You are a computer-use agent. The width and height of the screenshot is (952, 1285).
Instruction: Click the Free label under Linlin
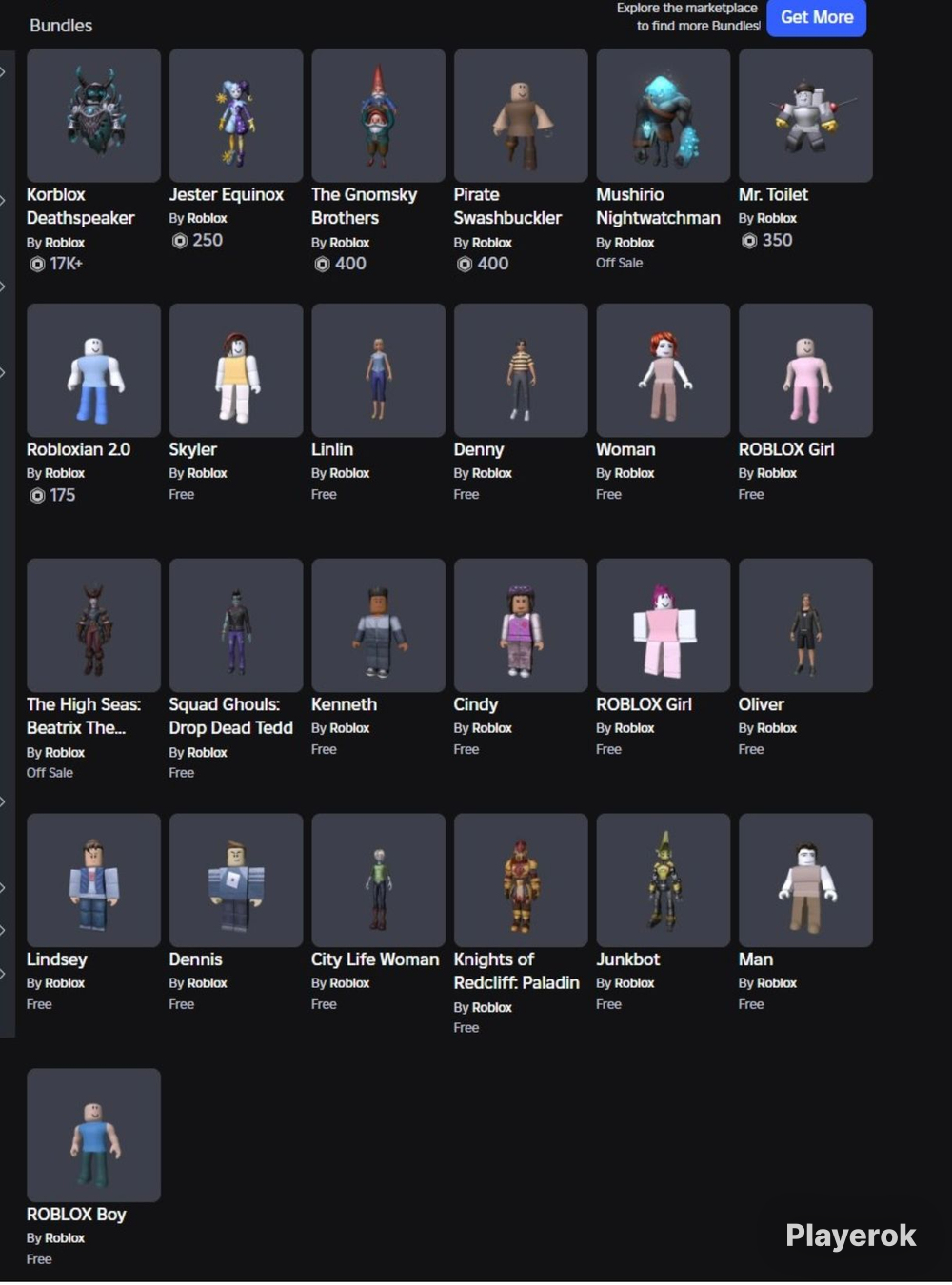tap(324, 495)
